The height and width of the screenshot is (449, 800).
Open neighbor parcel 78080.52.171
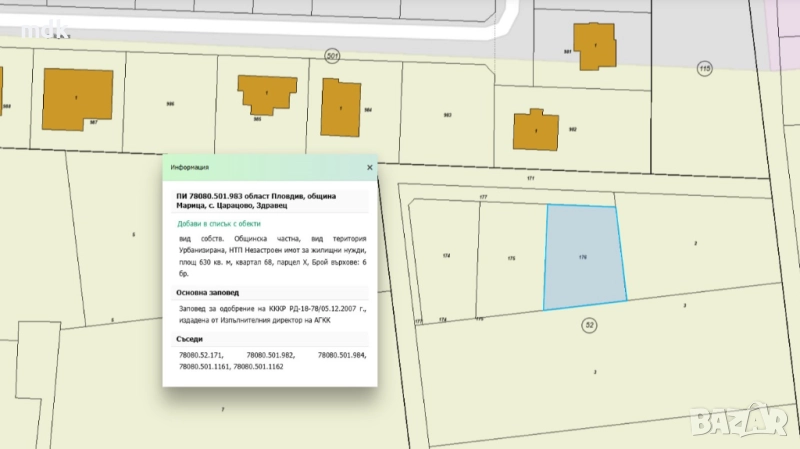(x=201, y=355)
